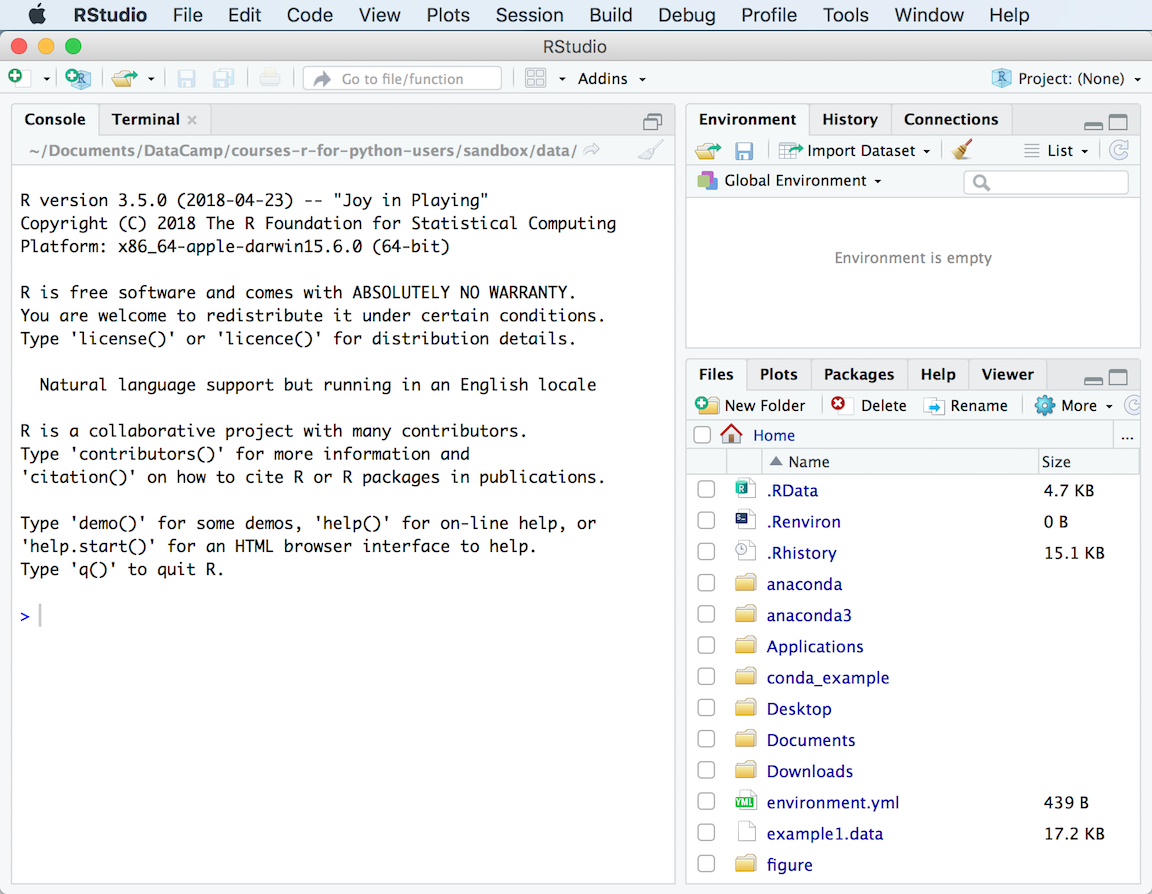1152x894 pixels.
Task: Check the box for .Renviron
Action: (x=706, y=521)
